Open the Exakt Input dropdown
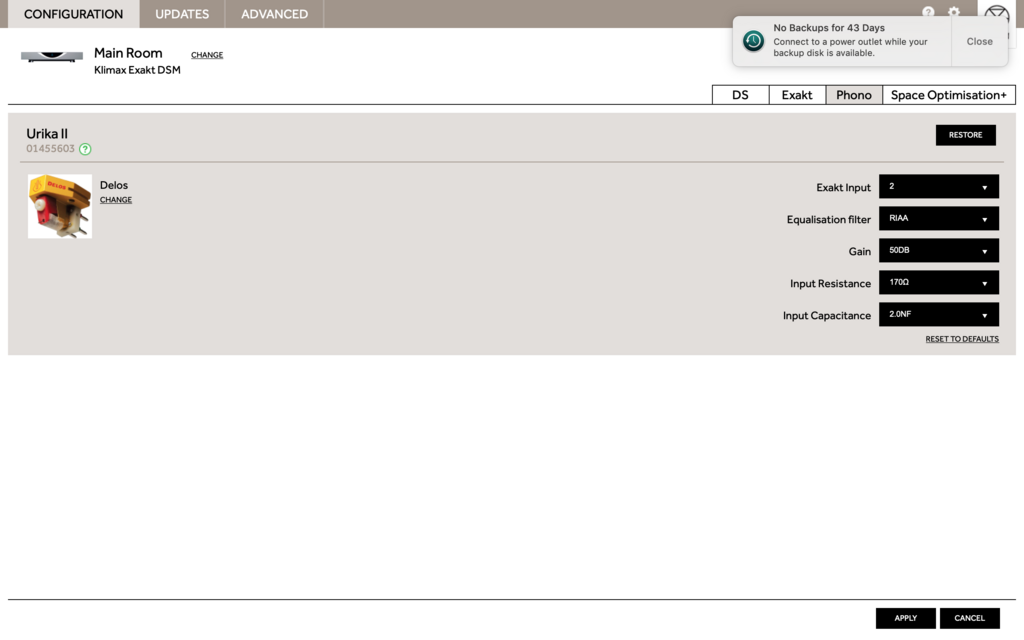Viewport: 1024px width, 640px height. [938, 187]
